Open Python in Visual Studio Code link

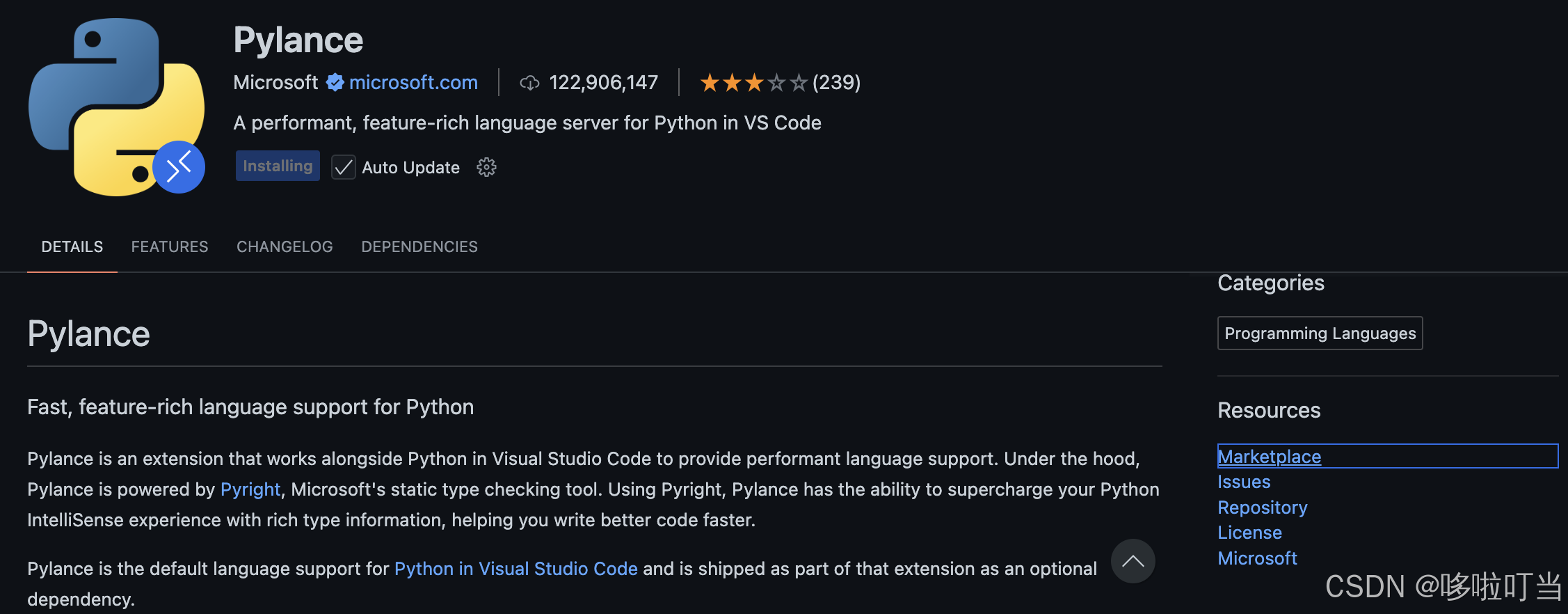[x=516, y=569]
